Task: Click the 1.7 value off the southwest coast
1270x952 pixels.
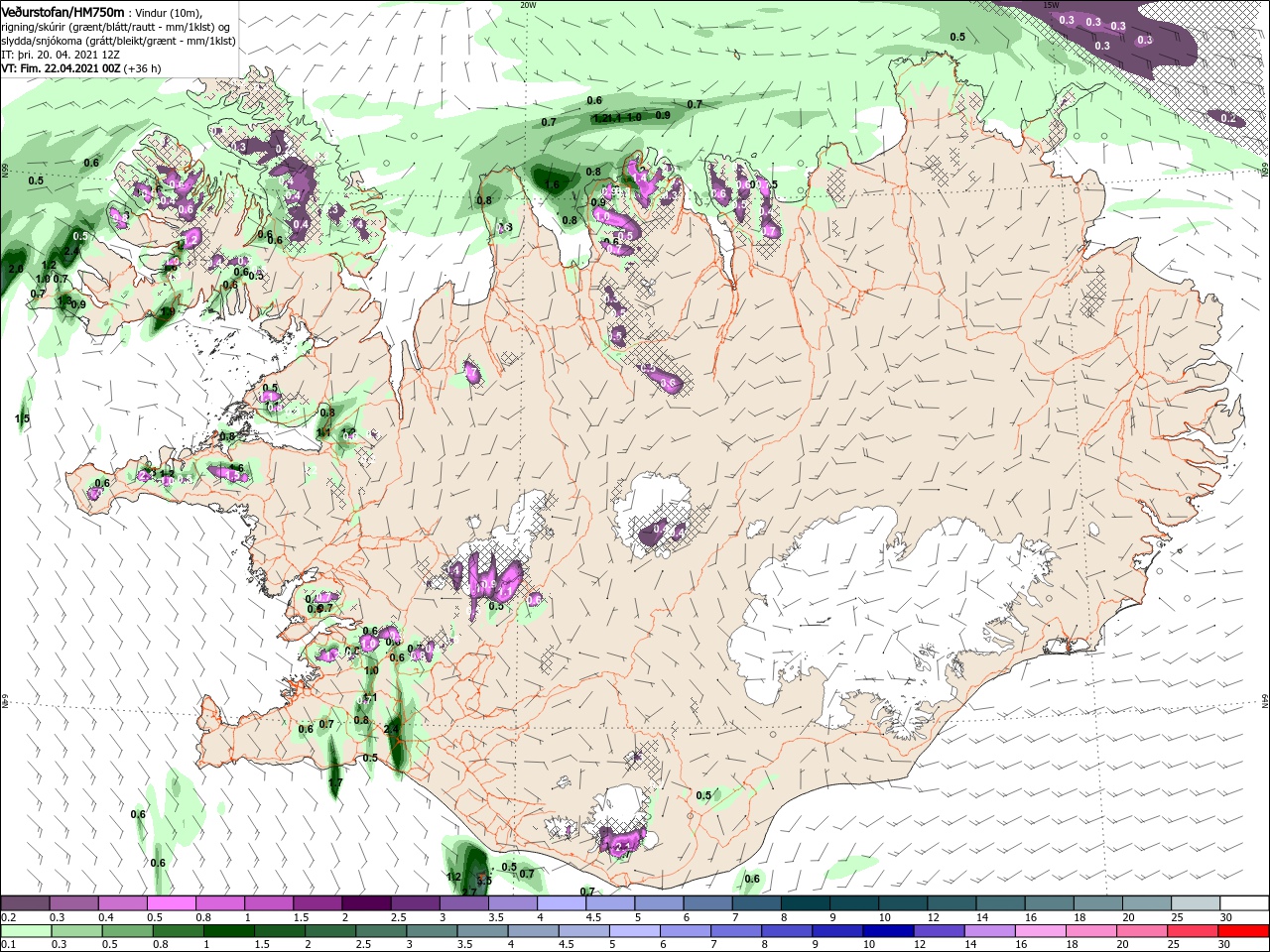Action: coord(335,782)
